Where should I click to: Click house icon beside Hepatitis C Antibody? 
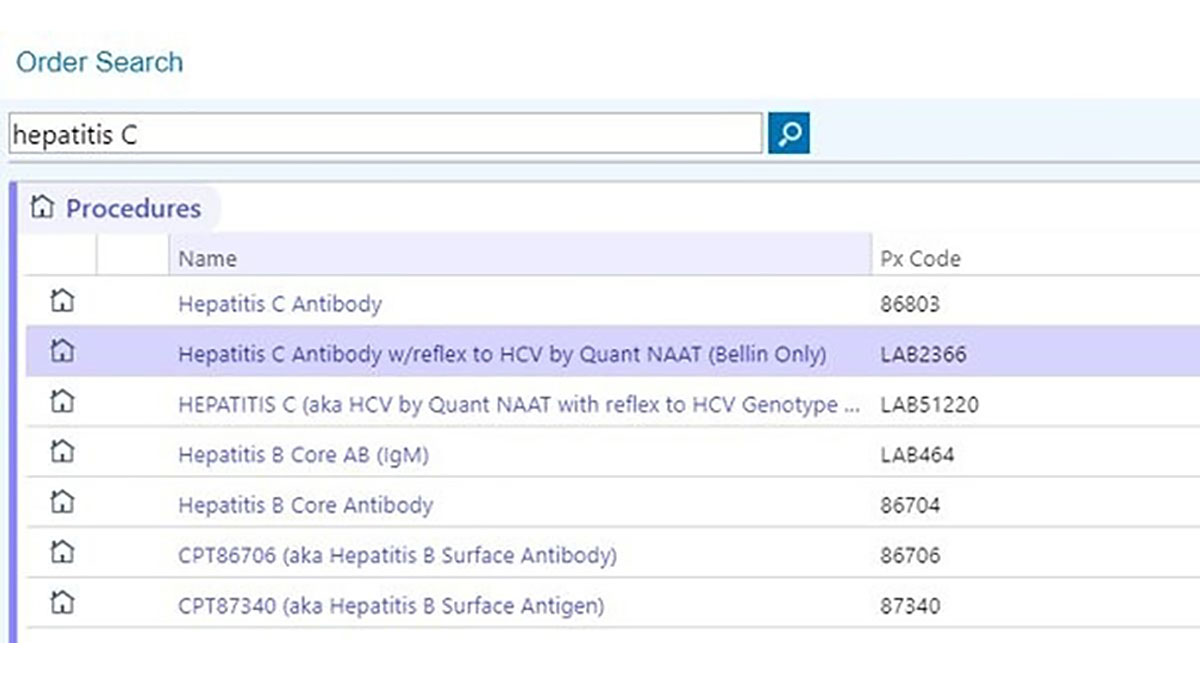pyautogui.click(x=62, y=301)
